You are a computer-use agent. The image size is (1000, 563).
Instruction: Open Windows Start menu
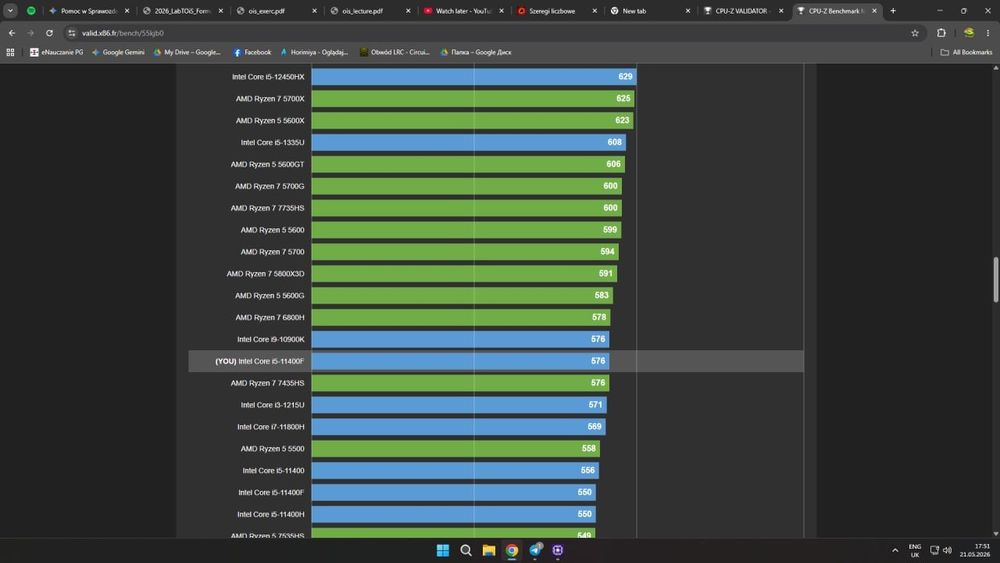point(443,550)
